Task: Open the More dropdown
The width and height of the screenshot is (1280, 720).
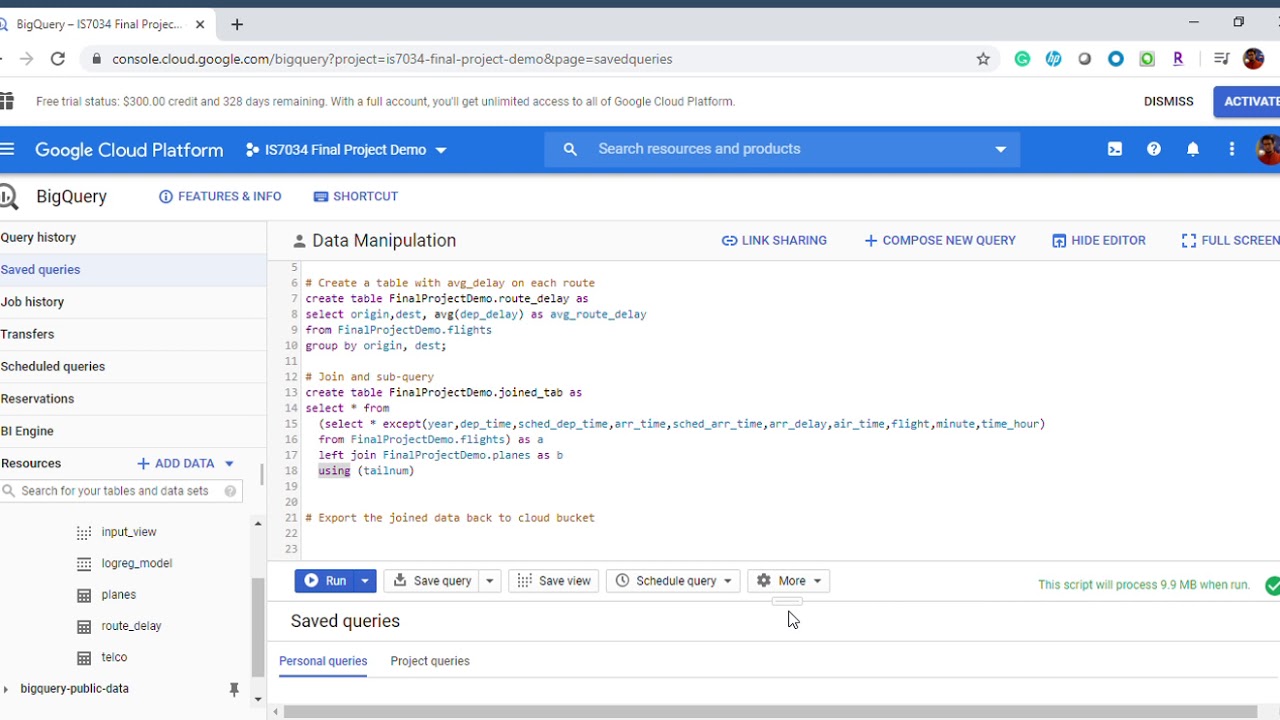Action: click(789, 581)
